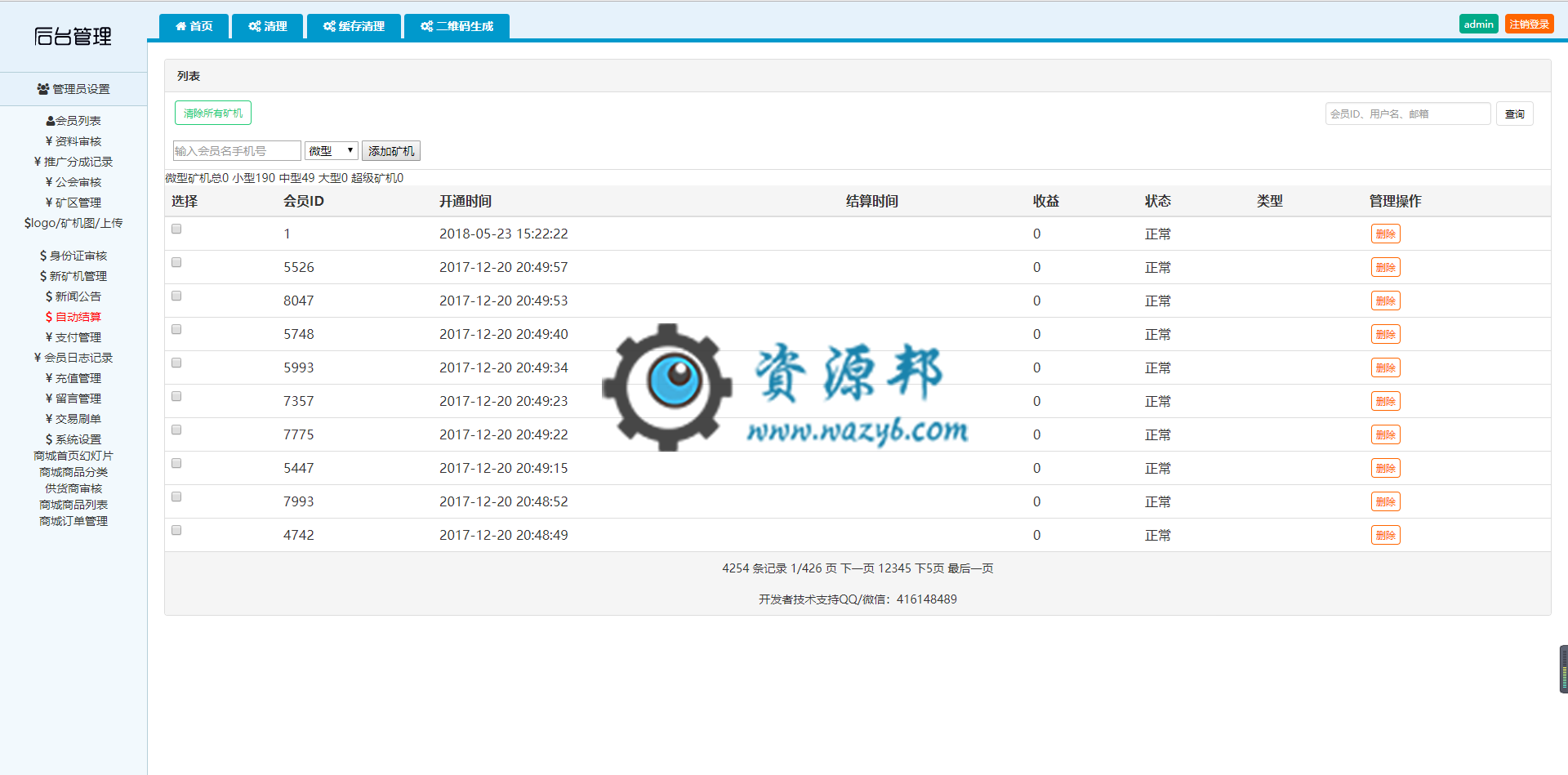The width and height of the screenshot is (1568, 775).
Task: Delete the row for member 7775
Action: pos(1385,434)
